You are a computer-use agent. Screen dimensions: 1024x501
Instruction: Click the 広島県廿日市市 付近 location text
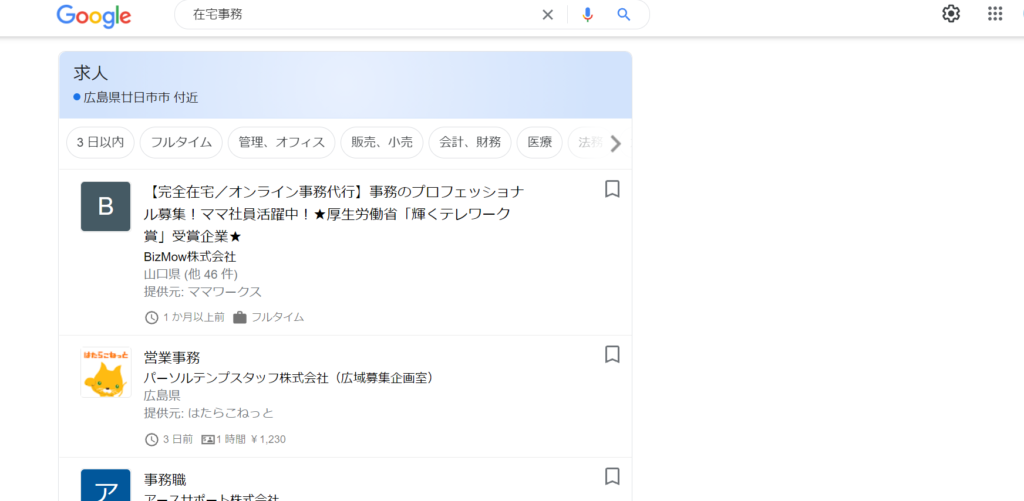(140, 98)
